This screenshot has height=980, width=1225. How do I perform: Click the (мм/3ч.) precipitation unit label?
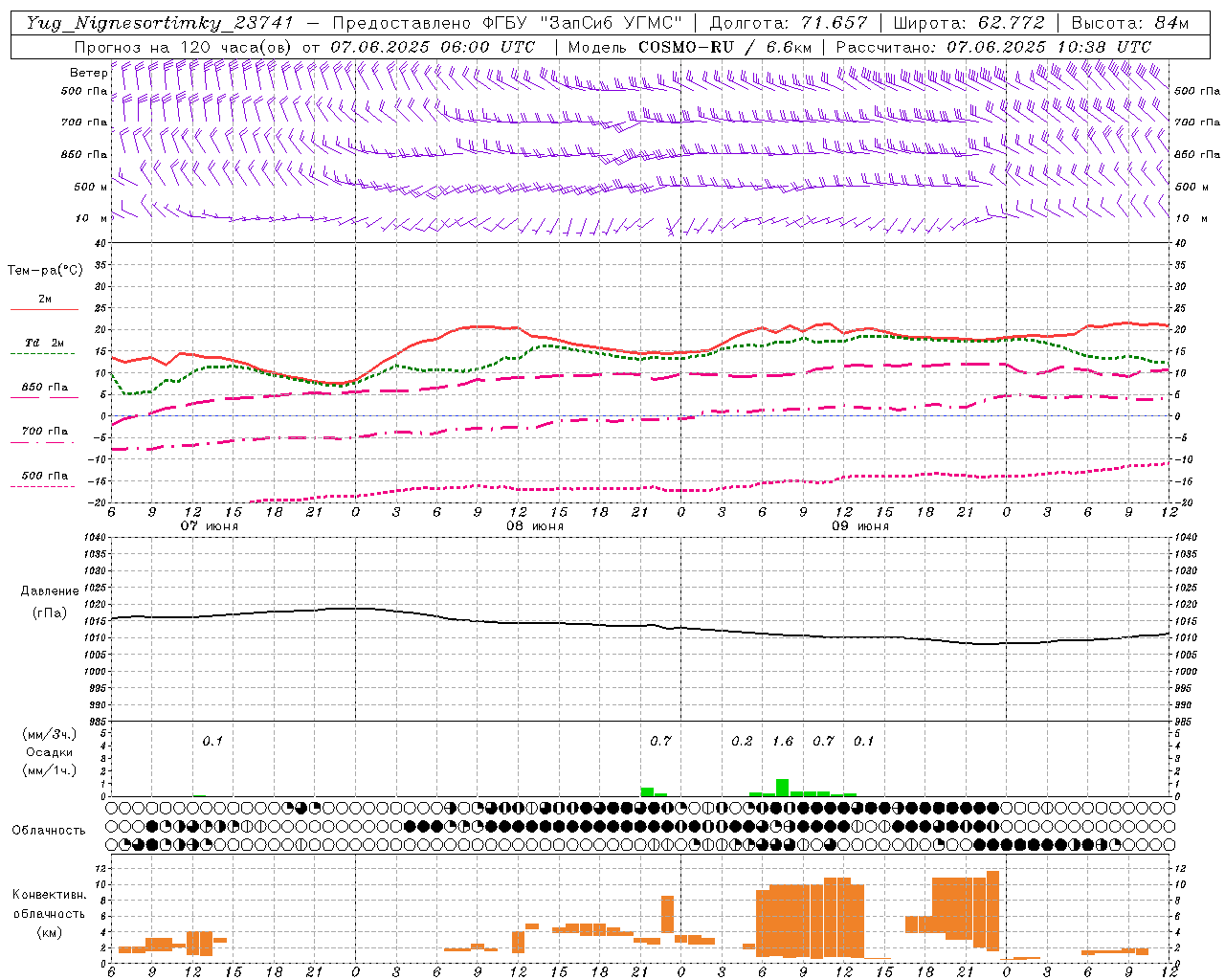pos(50,734)
